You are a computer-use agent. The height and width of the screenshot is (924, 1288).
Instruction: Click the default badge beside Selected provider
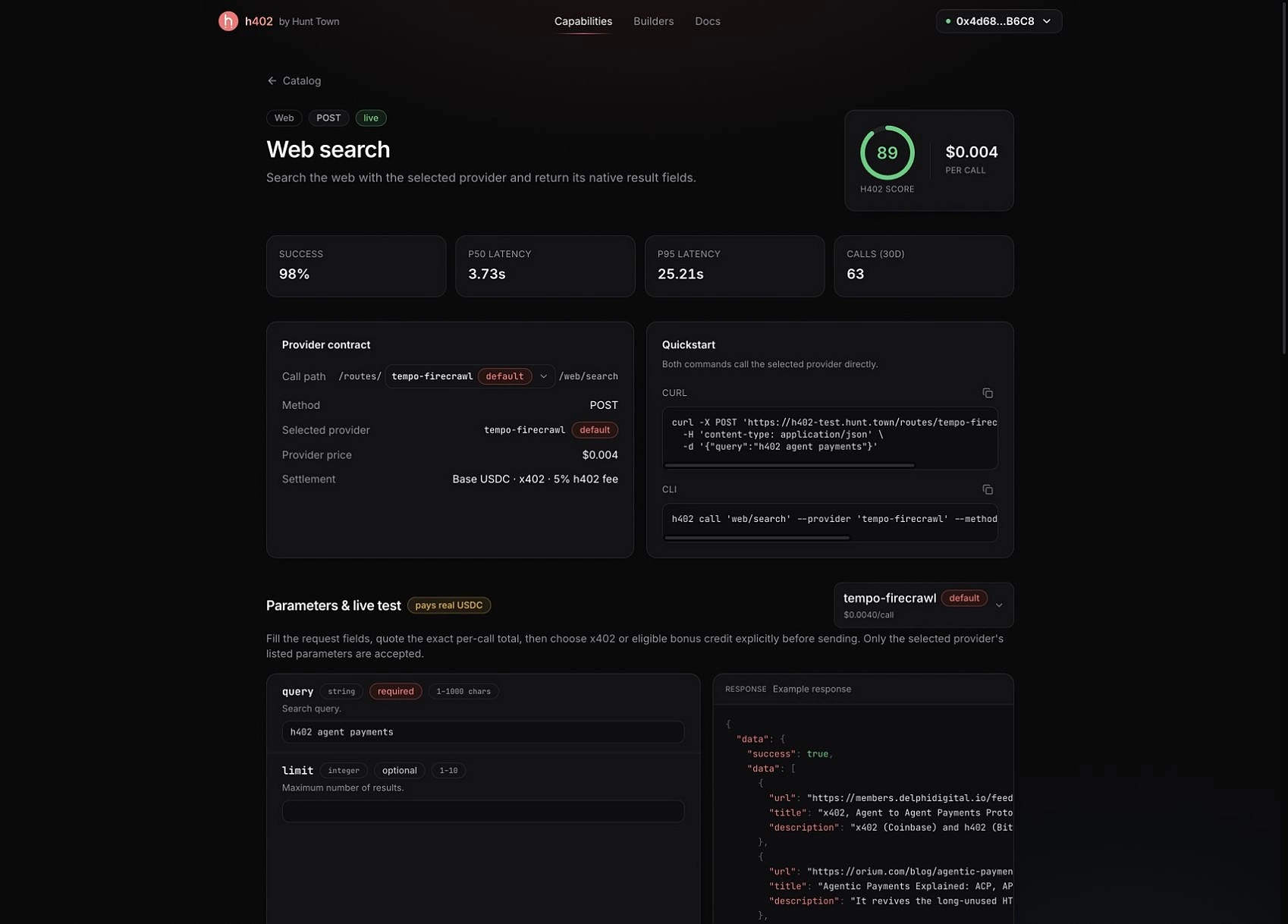point(594,430)
